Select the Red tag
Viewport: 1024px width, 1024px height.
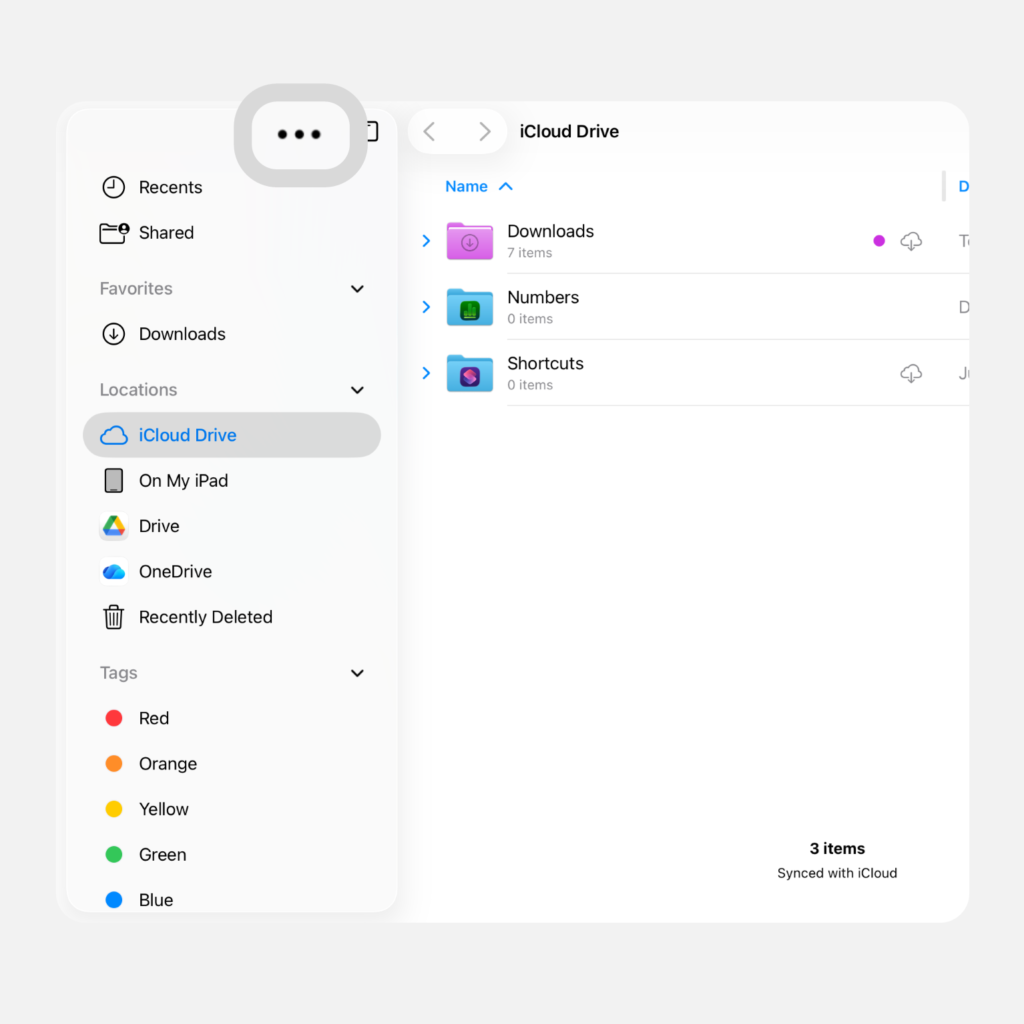pyautogui.click(x=153, y=718)
